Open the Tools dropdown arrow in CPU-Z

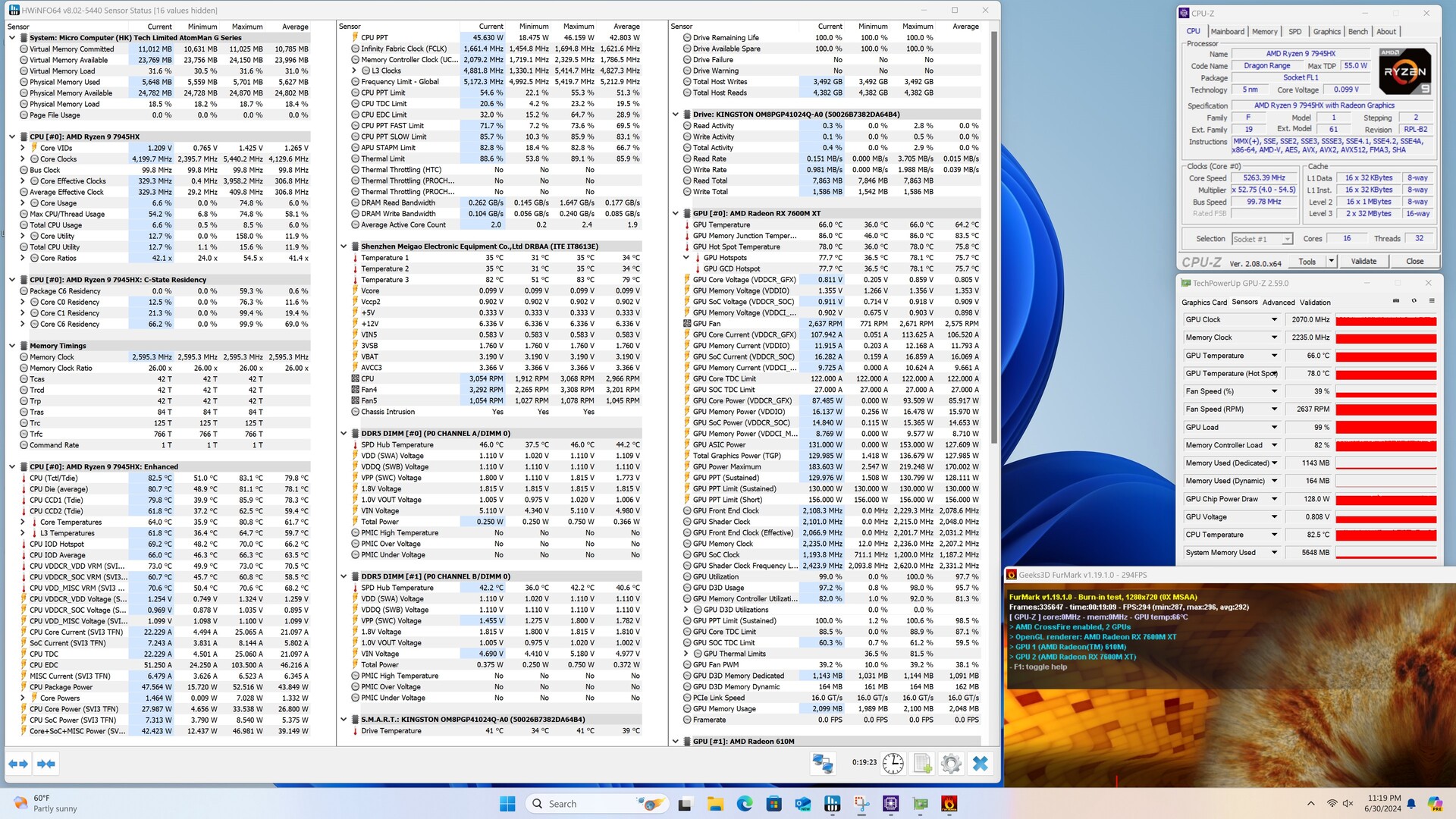click(x=1331, y=261)
